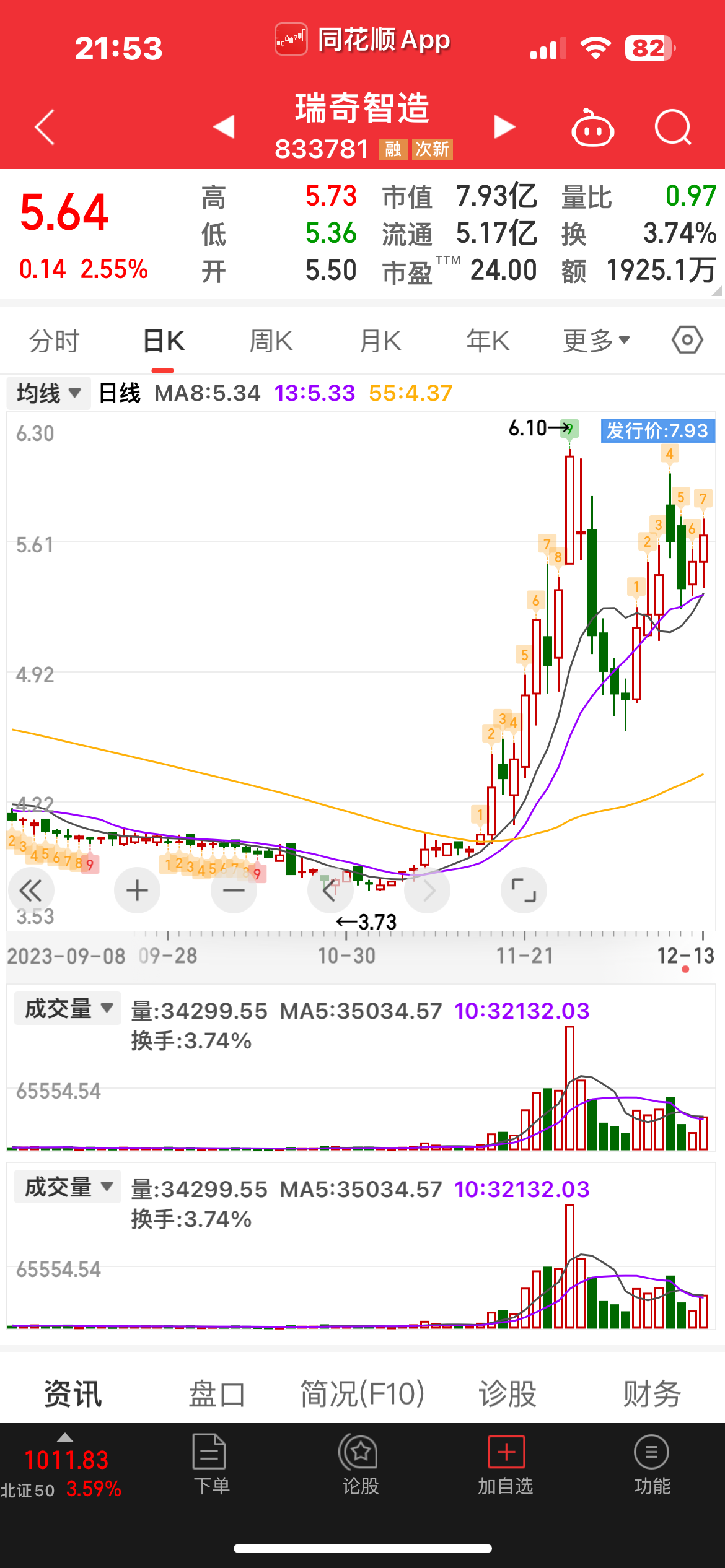Screen dimensions: 725x1568
Task: Open 论股 stock discussion
Action: [359, 1464]
